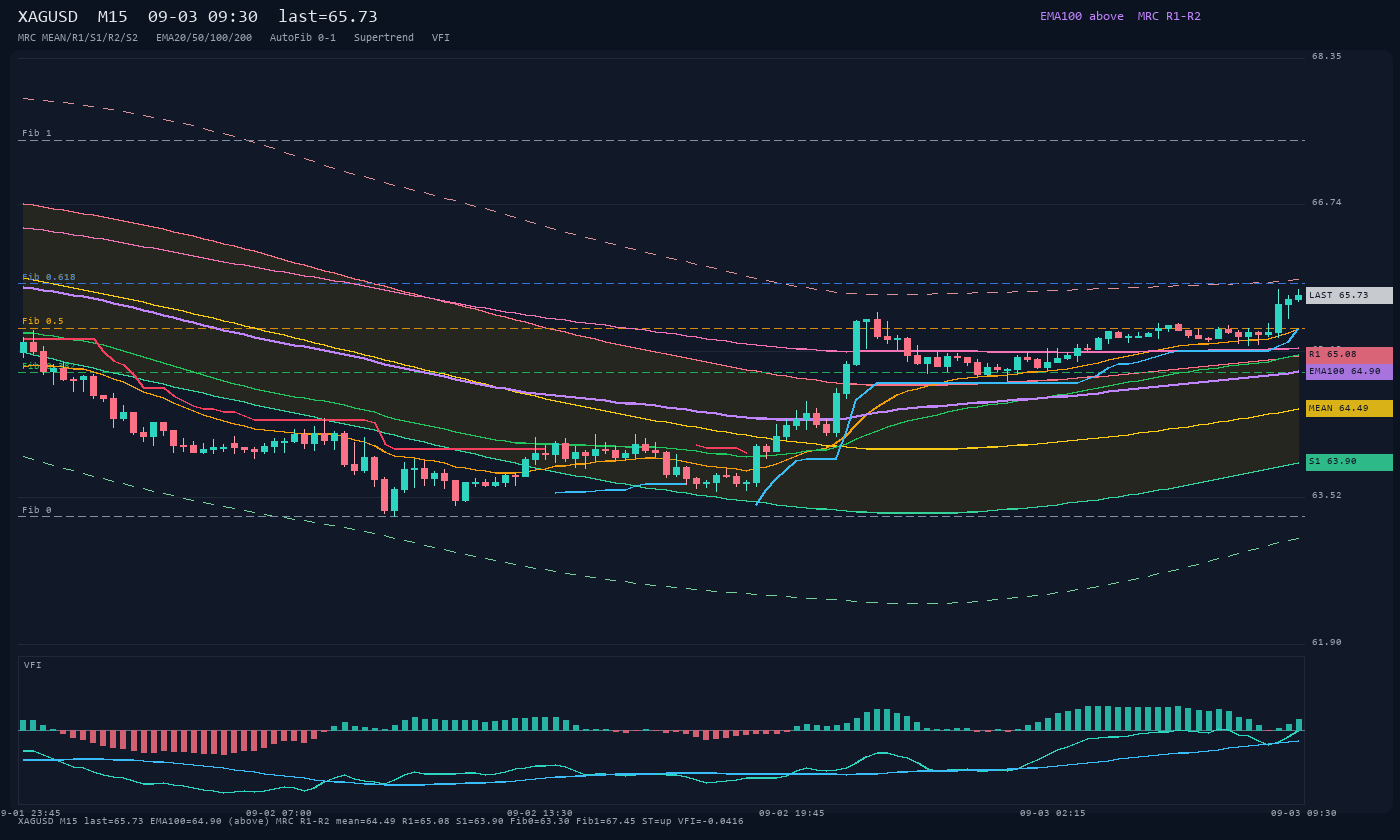The image size is (1400, 840).
Task: Click the 68.35 price axis label
Action: click(x=1327, y=56)
